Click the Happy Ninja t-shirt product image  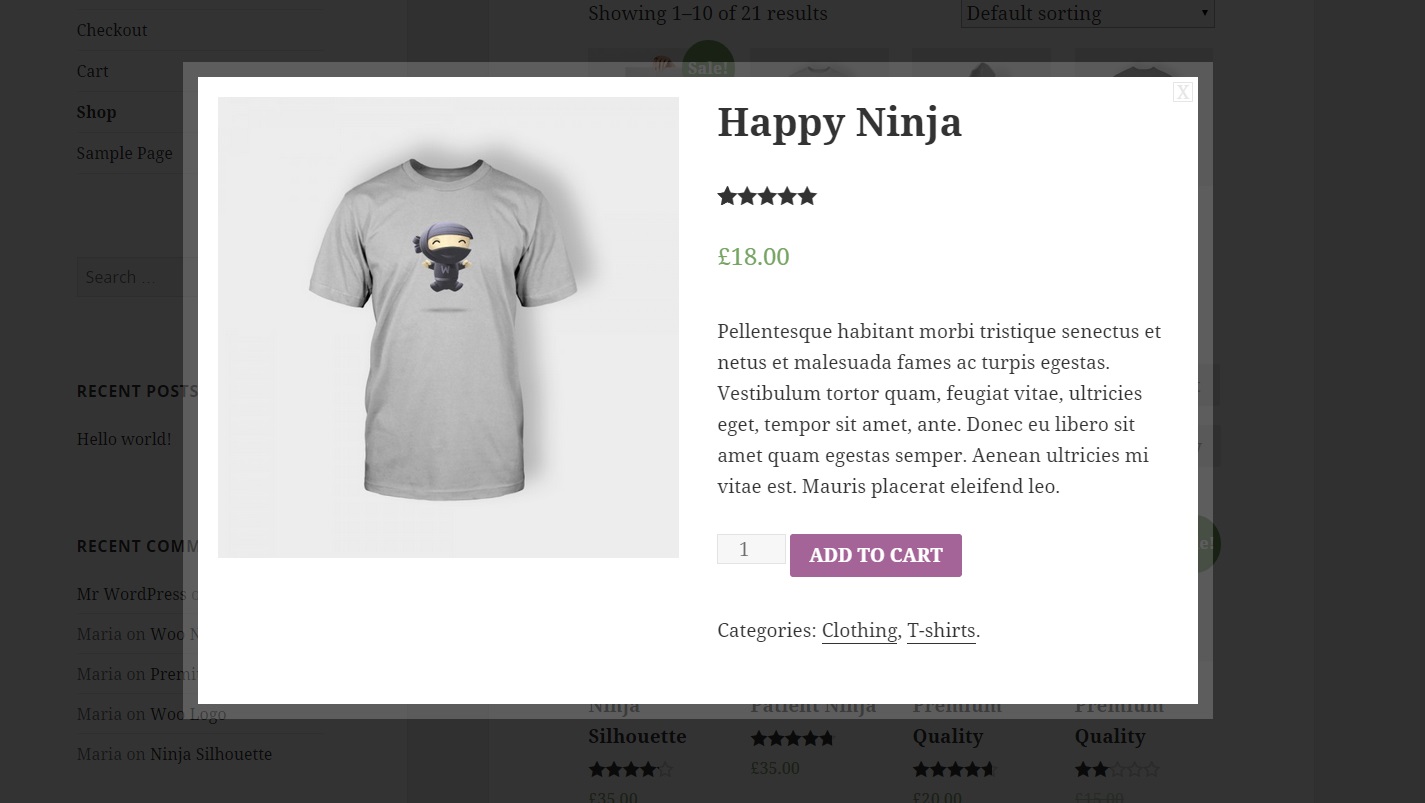pyautogui.click(x=448, y=327)
